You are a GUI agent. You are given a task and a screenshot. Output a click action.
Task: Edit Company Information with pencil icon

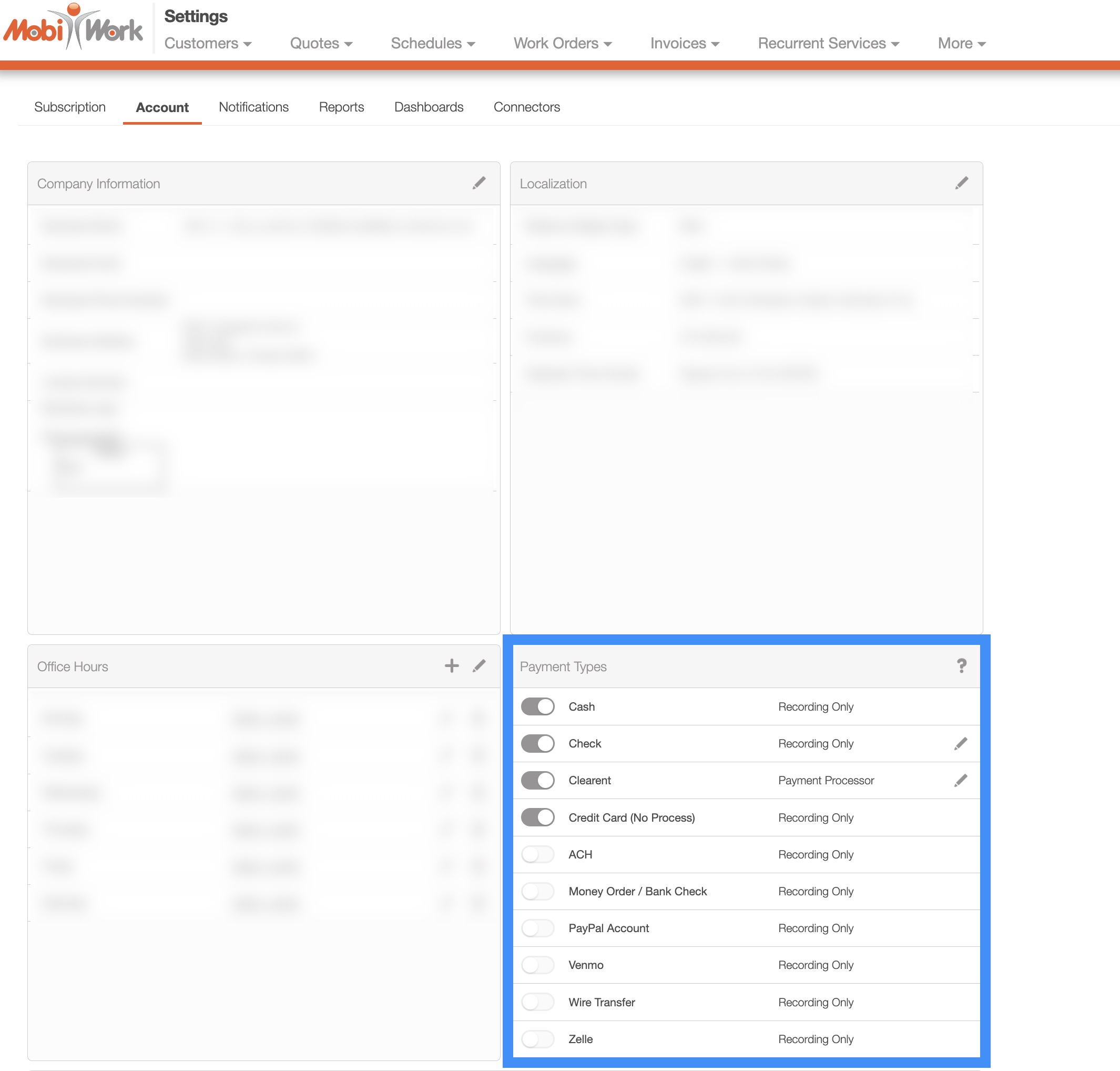pyautogui.click(x=478, y=183)
